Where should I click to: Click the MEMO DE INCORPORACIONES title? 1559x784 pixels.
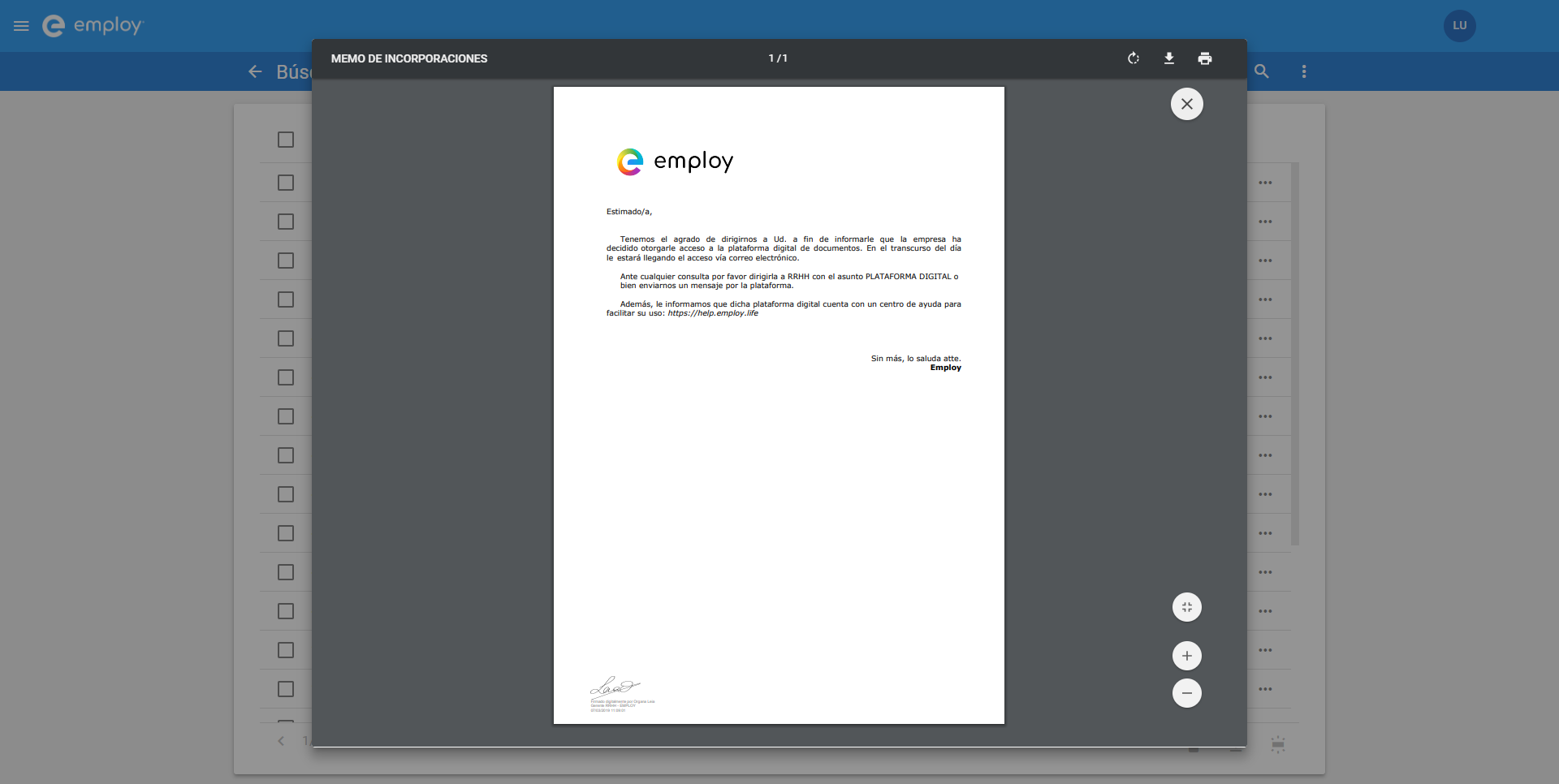[409, 58]
